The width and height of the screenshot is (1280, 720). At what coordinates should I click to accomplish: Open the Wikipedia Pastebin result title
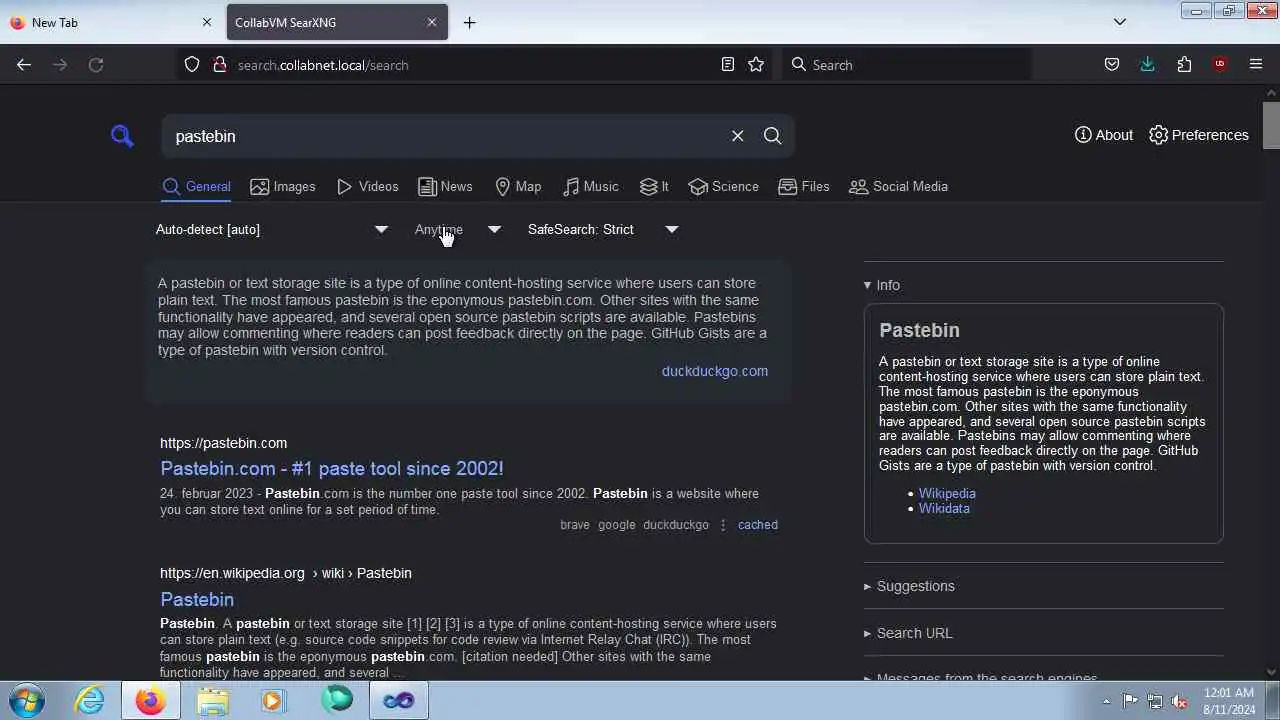click(x=197, y=599)
